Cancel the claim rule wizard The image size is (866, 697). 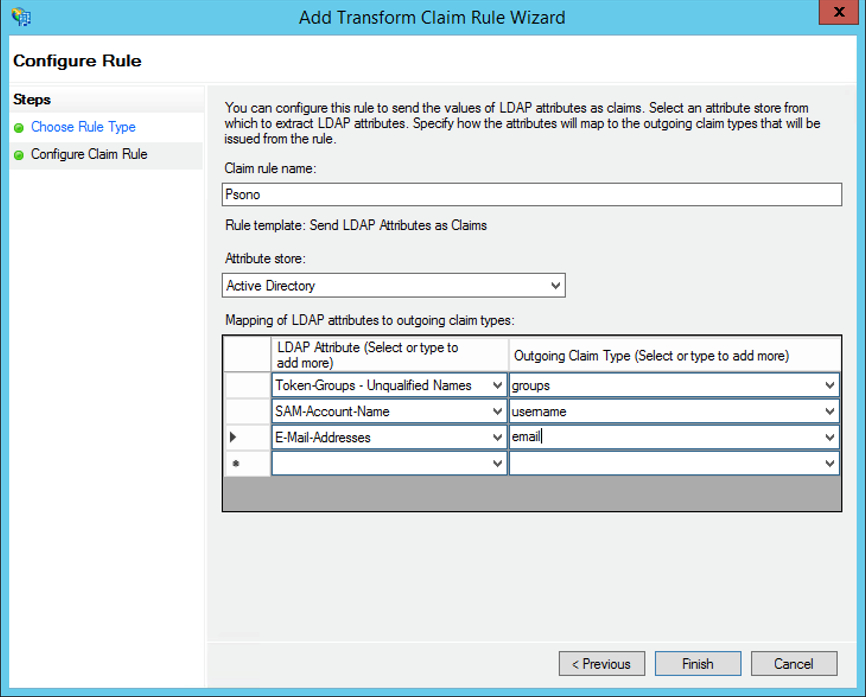point(794,663)
